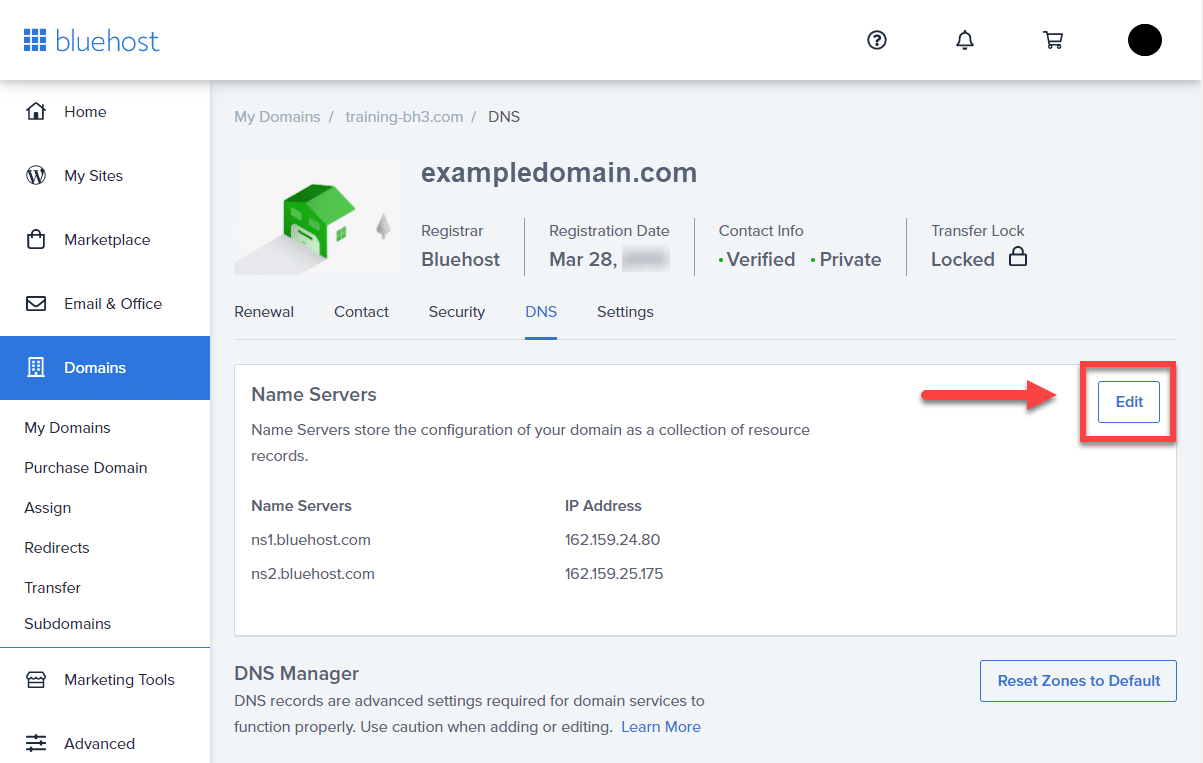
Task: Follow the Learn More link
Action: (660, 727)
